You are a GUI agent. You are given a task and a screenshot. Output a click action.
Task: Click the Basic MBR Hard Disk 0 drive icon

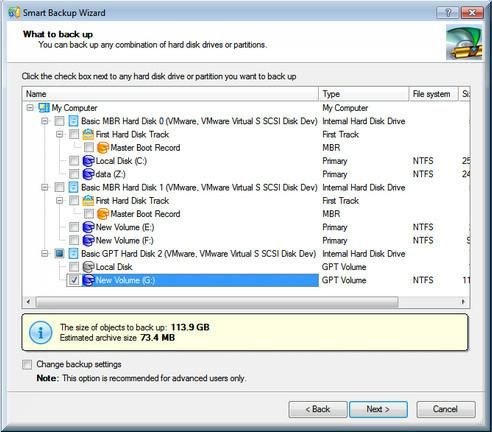73,121
